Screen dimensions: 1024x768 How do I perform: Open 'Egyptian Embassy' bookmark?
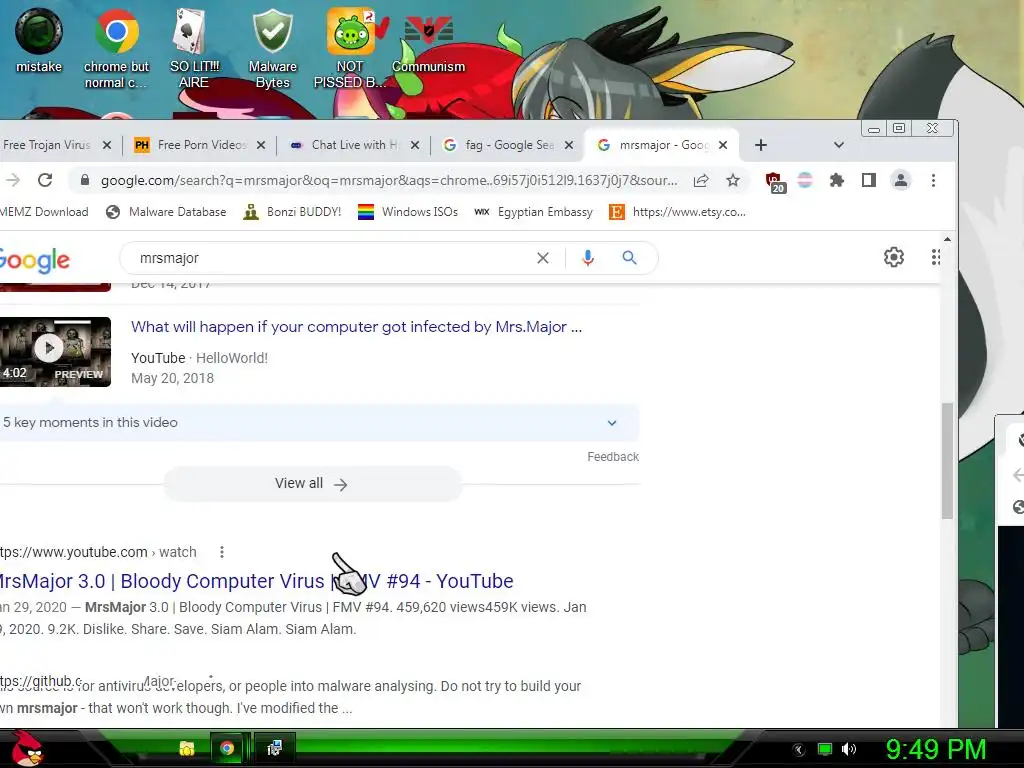click(534, 212)
